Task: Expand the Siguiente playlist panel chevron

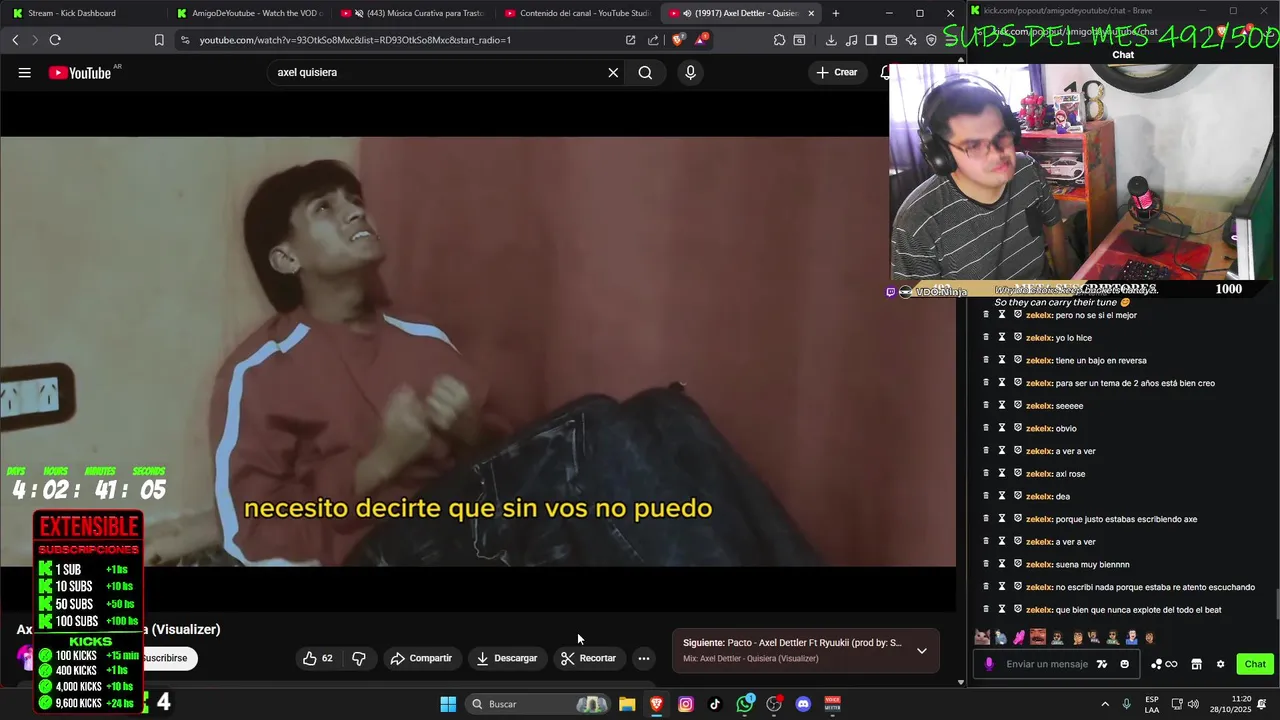Action: (922, 650)
